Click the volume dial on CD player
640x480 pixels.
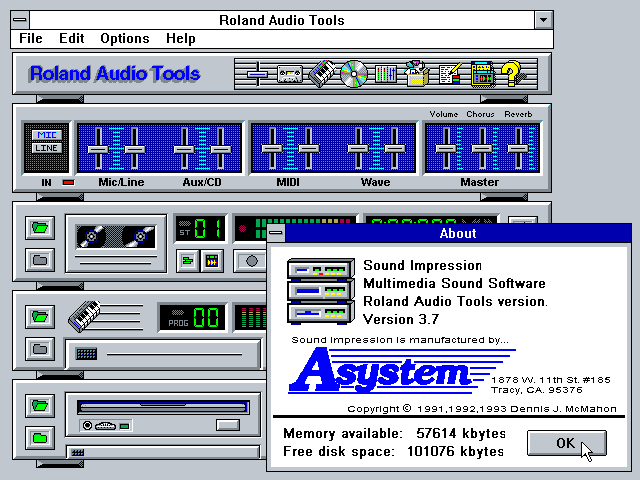pos(105,426)
